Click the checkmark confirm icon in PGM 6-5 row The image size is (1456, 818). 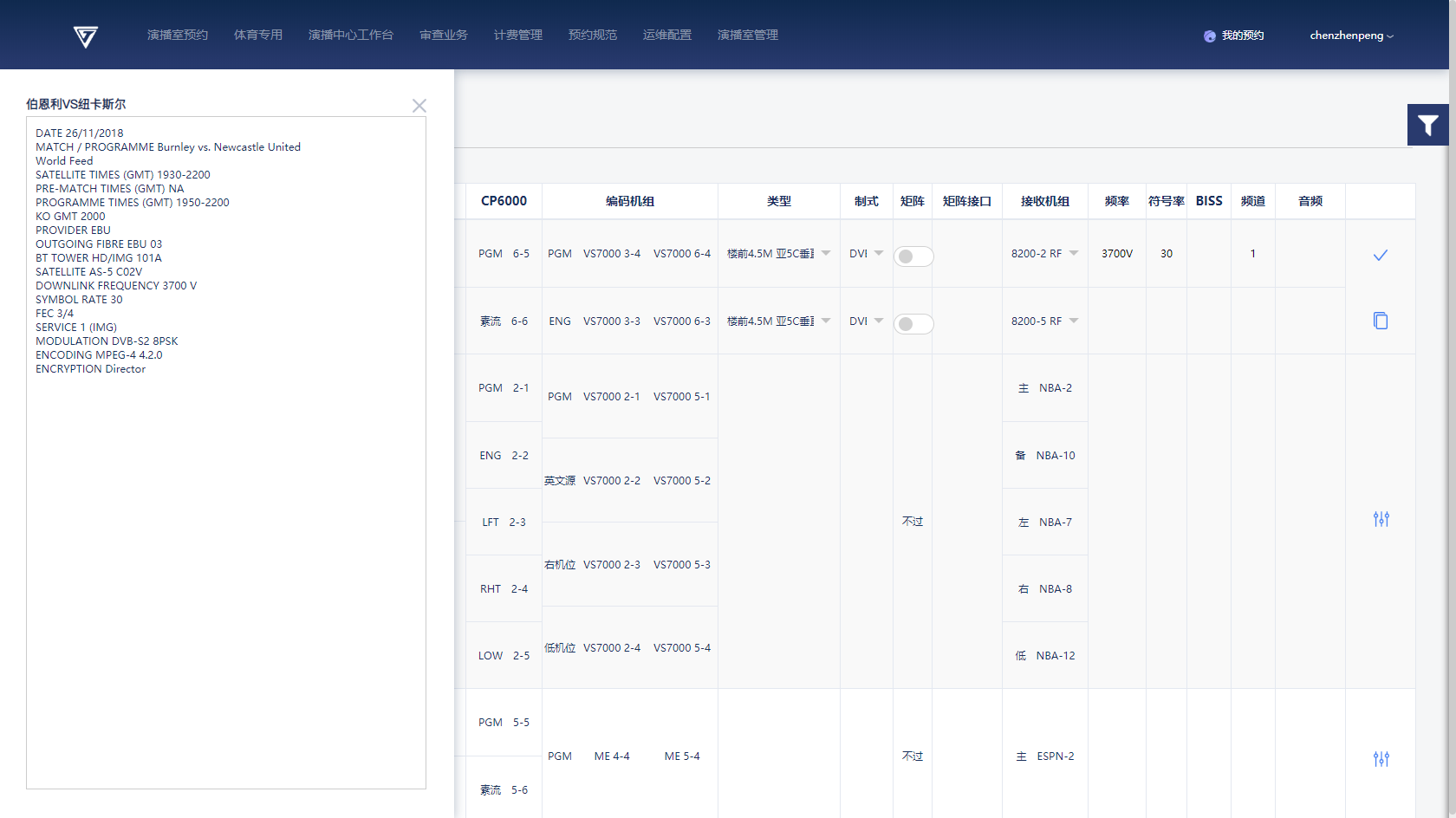coord(1380,255)
